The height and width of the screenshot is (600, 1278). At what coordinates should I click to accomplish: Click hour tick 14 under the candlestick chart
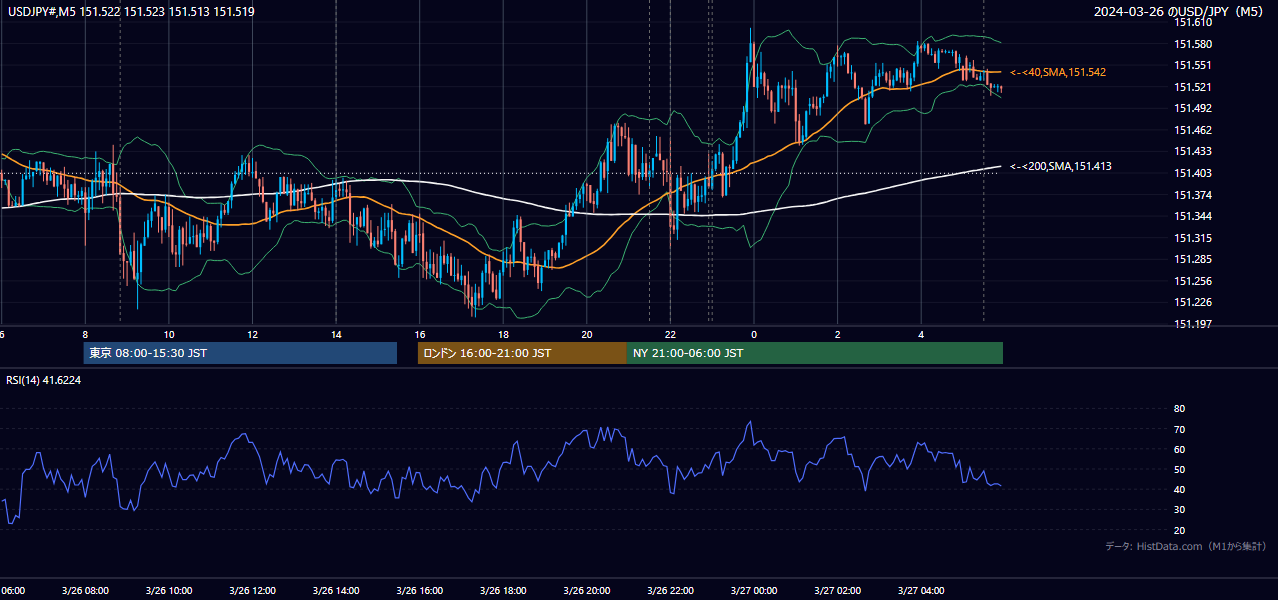336,334
